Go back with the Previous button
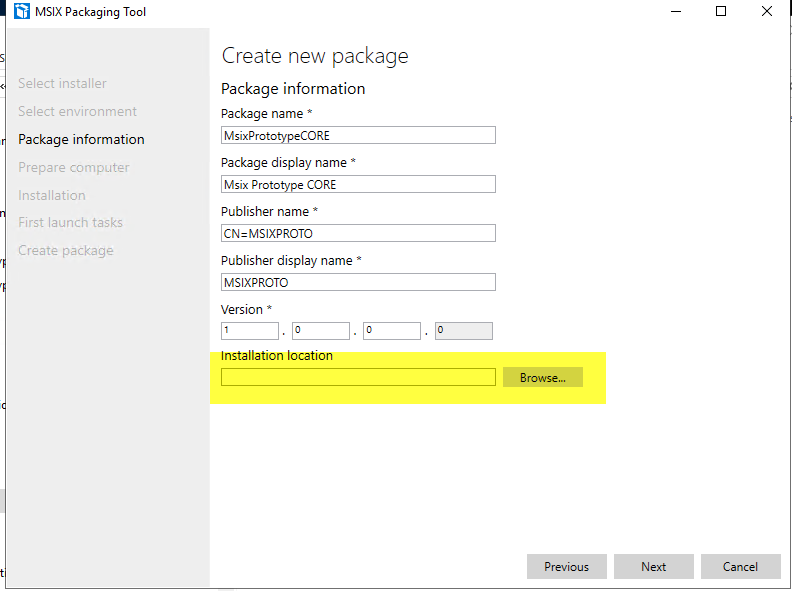The height and width of the screenshot is (591, 792). point(566,567)
